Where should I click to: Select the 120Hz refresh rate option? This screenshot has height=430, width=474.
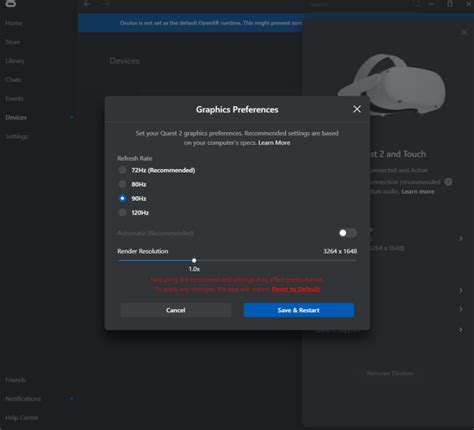pos(122,212)
